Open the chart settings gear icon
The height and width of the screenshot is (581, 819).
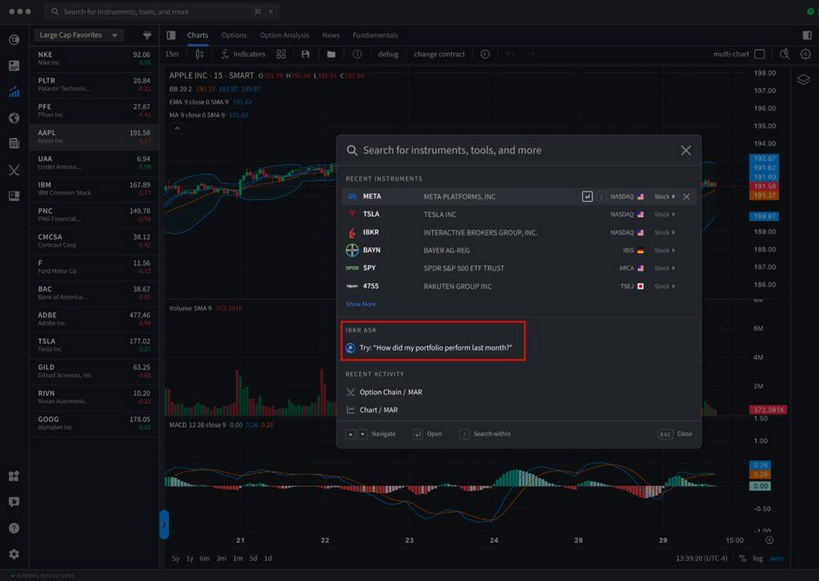point(804,54)
